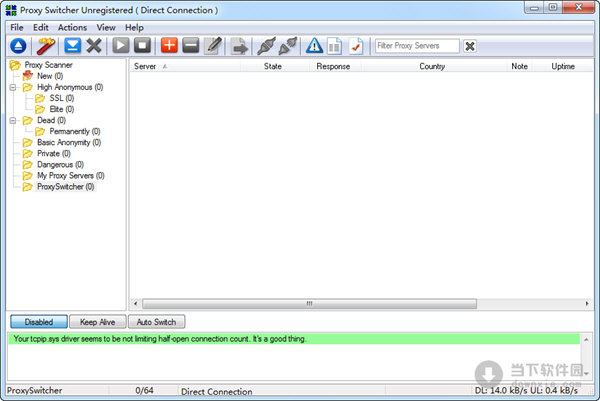This screenshot has width=600, height=401.
Task: Click the ProxySwitcher status bar label
Action: pos(34,391)
